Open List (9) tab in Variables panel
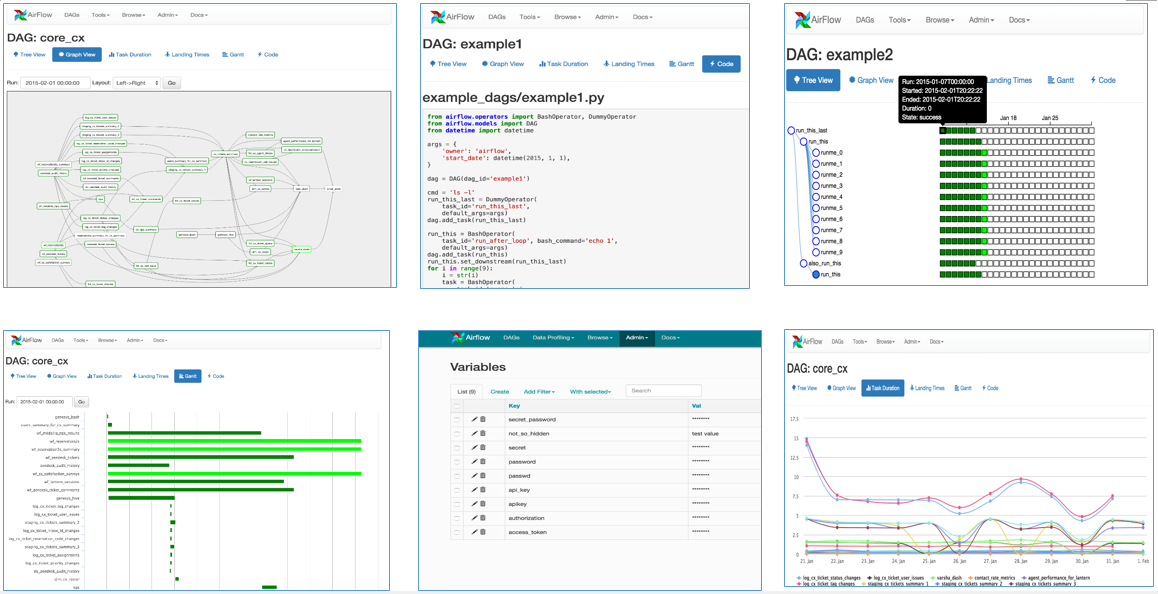Screen dimensions: 1158x594 (465, 392)
